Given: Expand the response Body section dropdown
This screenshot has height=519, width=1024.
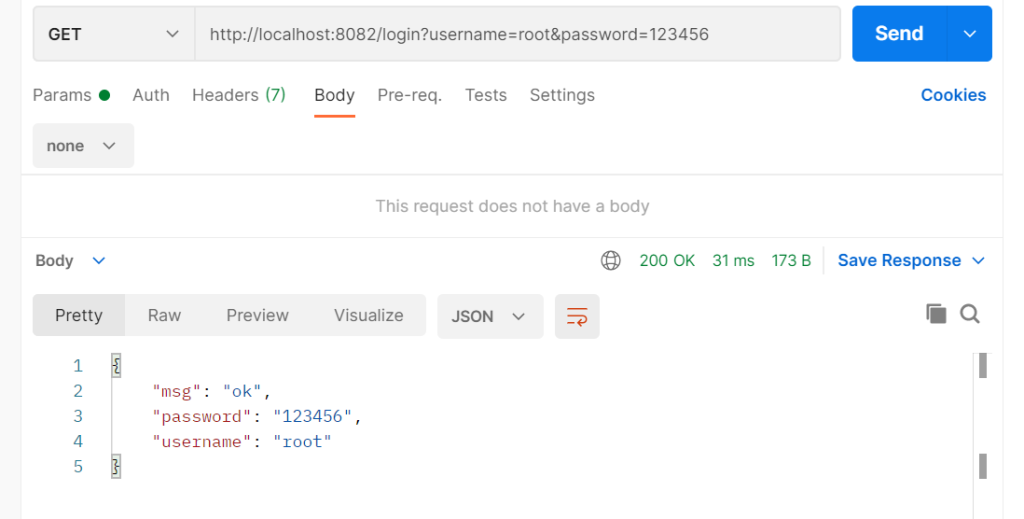Looking at the screenshot, I should pyautogui.click(x=70, y=261).
